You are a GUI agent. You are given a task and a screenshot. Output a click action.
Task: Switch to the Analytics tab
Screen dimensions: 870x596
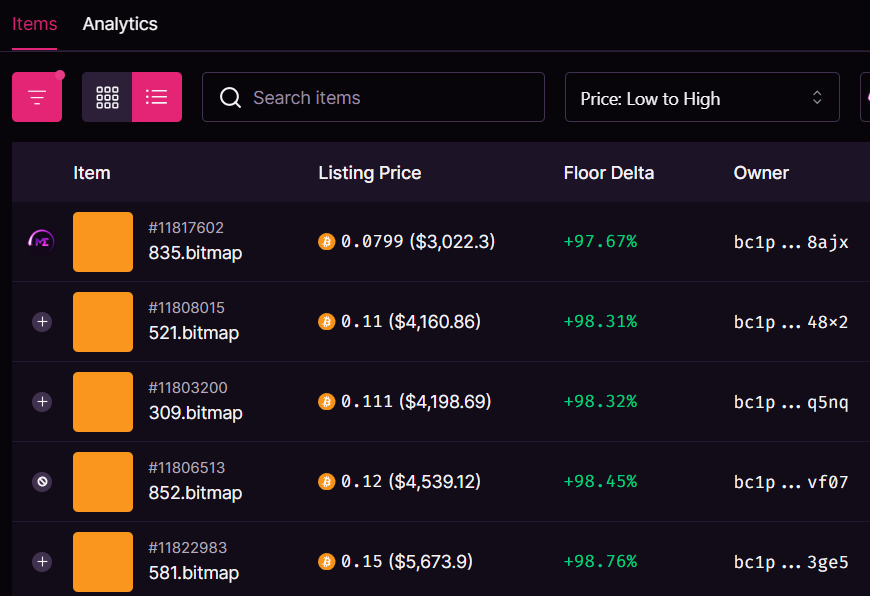click(120, 24)
